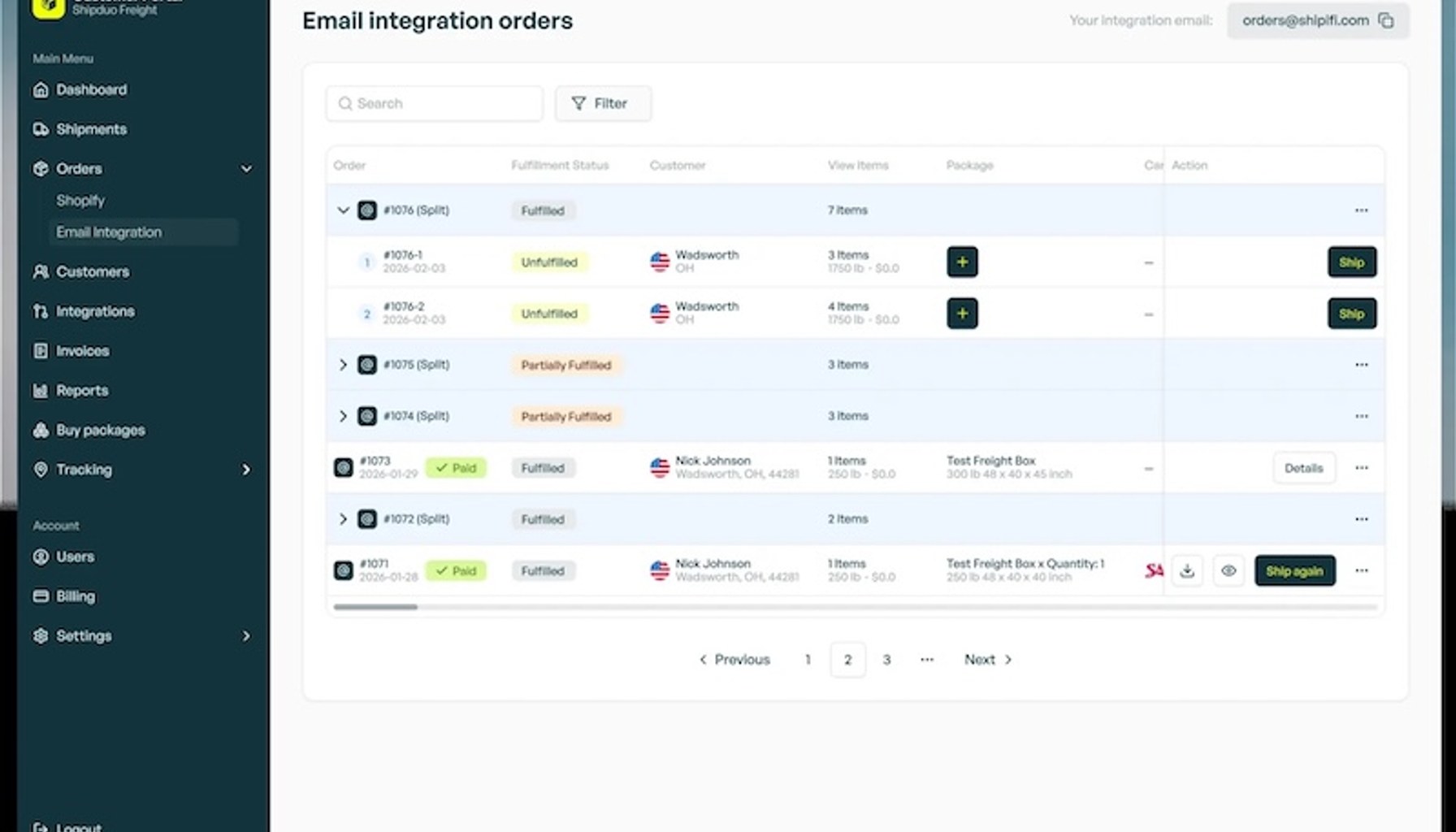Copy the integration email address
Image resolution: width=1456 pixels, height=832 pixels.
pos(1386,20)
